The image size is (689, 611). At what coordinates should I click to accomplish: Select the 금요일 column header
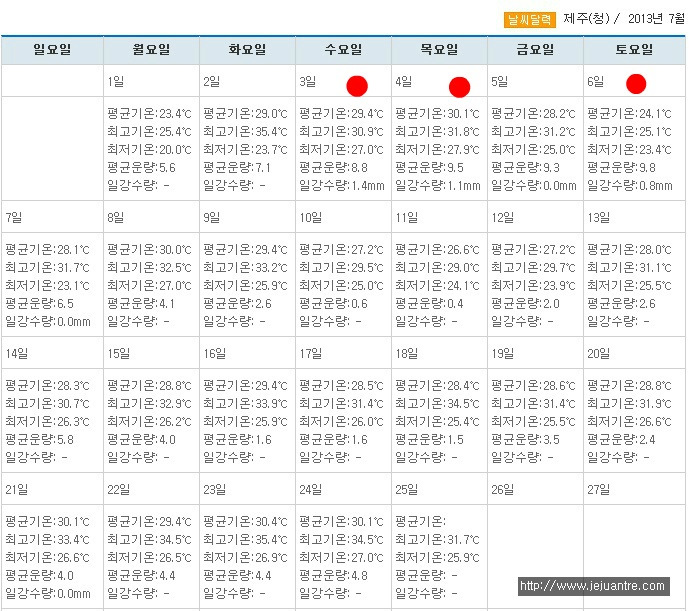(x=535, y=50)
